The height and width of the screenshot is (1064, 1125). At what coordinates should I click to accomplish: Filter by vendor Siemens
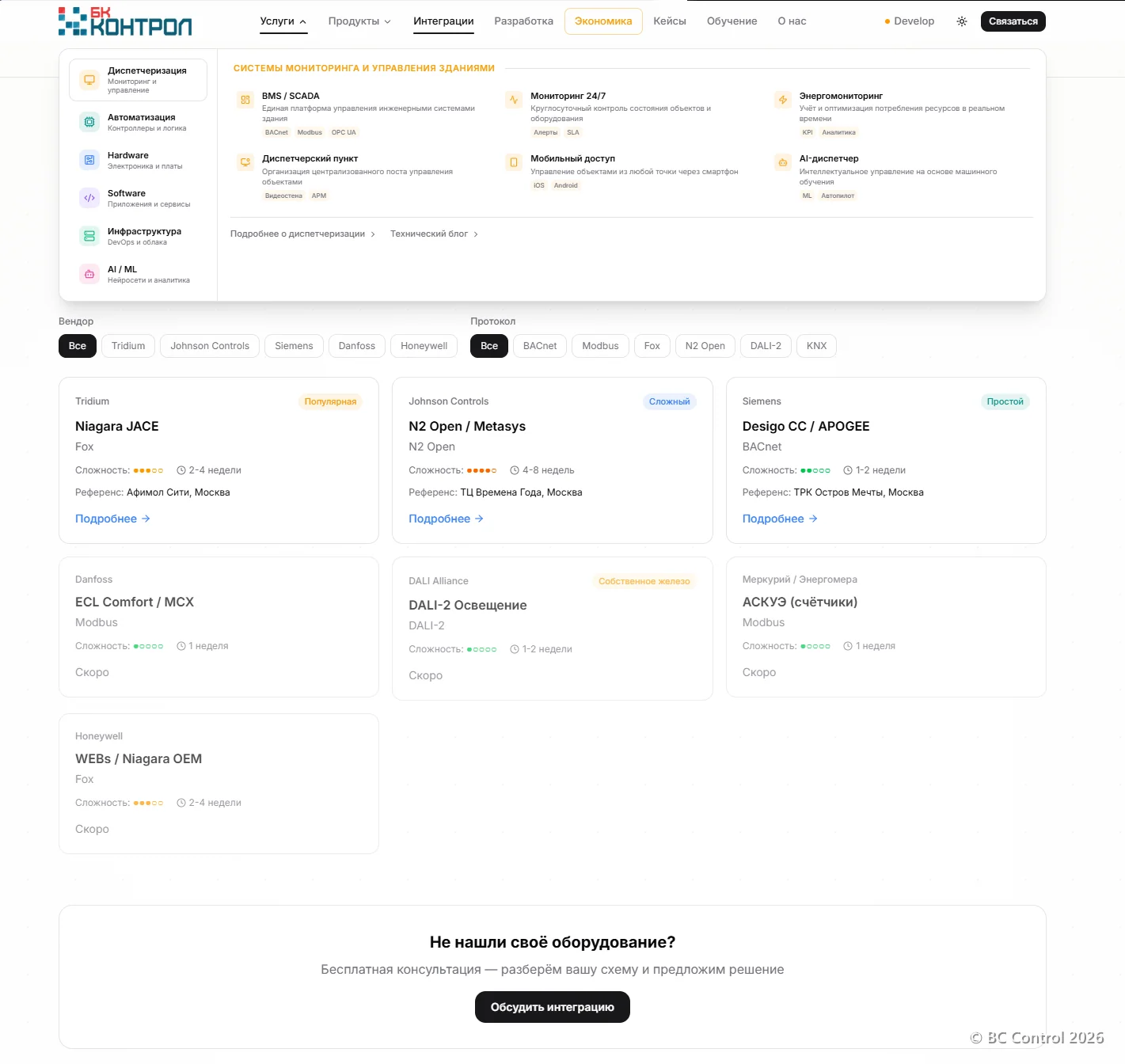tap(294, 346)
